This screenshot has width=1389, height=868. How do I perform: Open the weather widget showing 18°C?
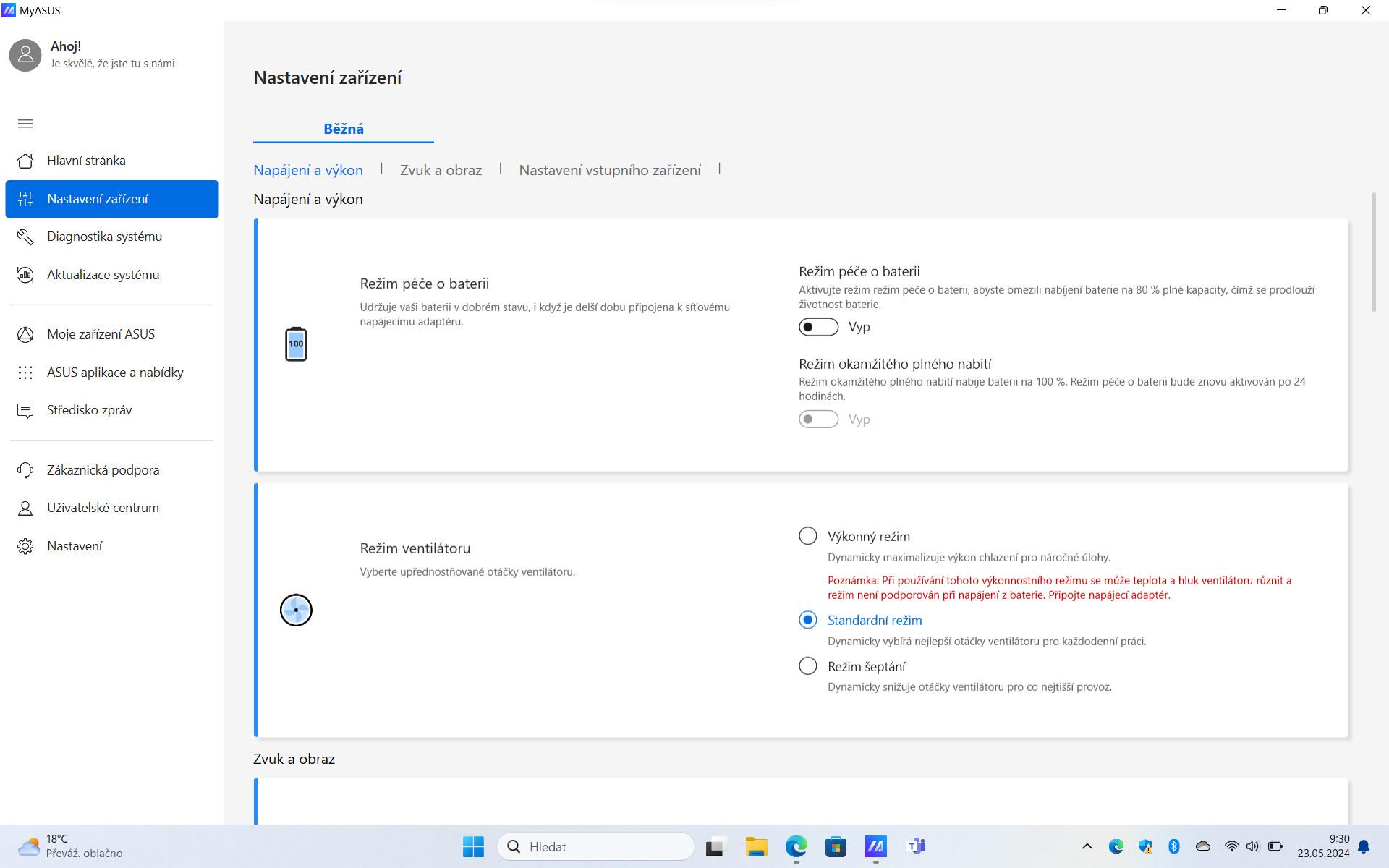pos(70,846)
